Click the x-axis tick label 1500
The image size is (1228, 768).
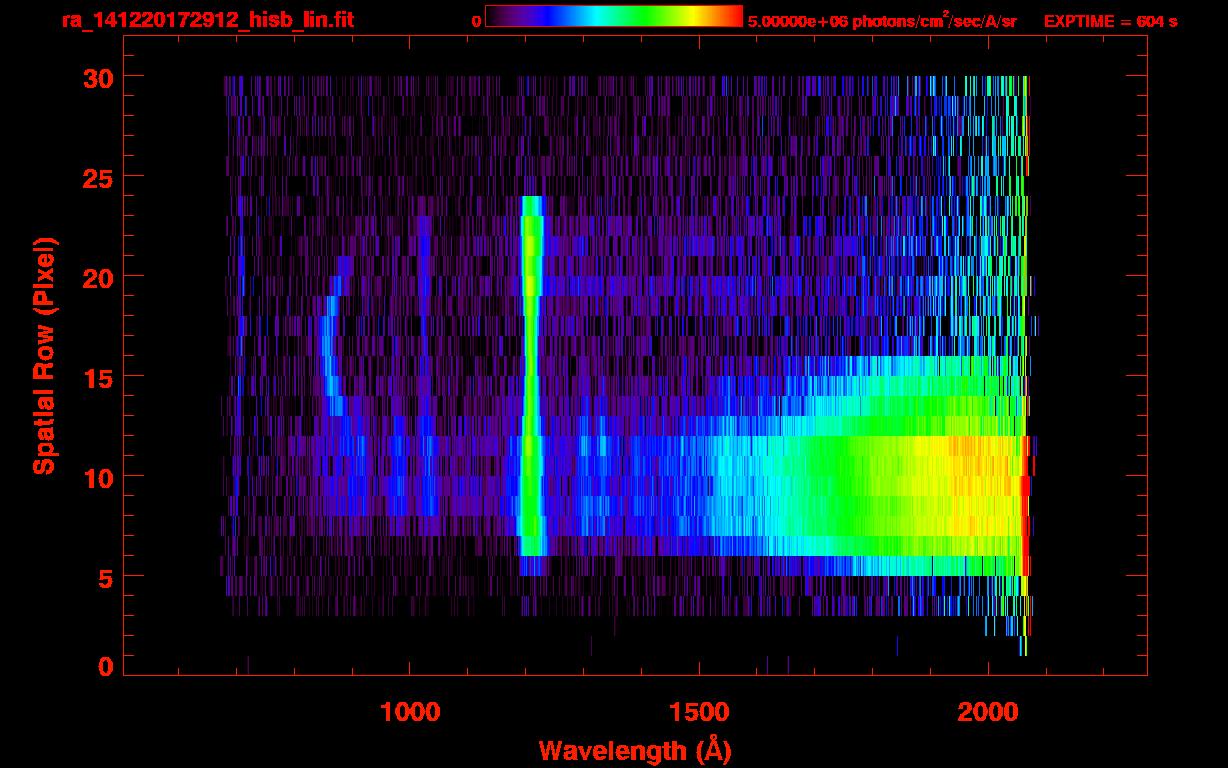699,712
